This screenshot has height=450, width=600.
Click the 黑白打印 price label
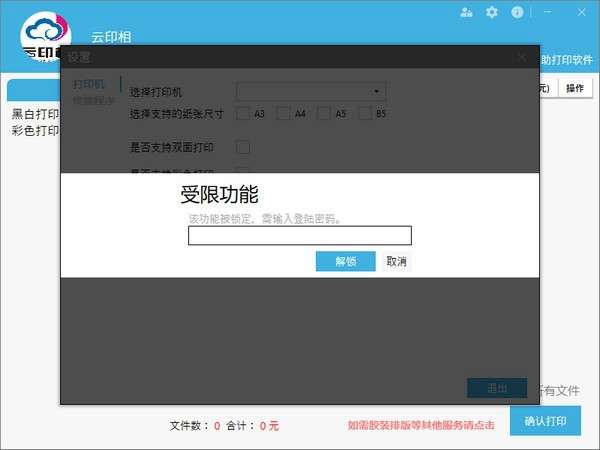point(35,114)
